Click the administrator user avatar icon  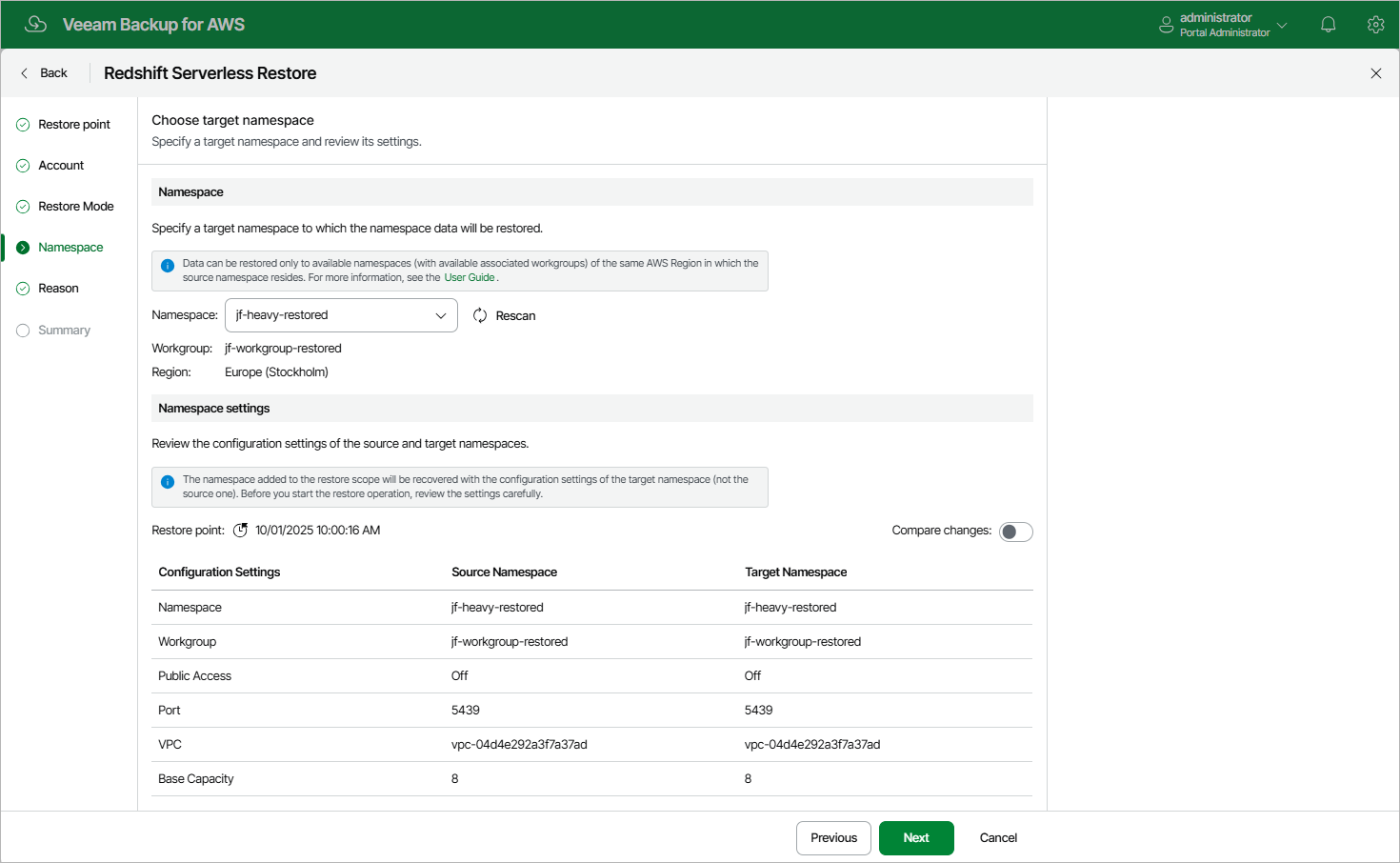point(1166,25)
